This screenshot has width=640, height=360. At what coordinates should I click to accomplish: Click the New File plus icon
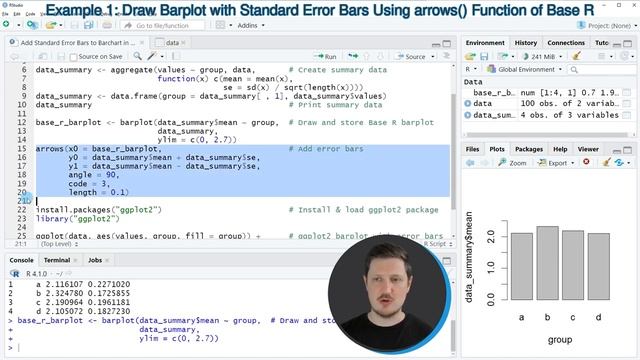click(6, 25)
